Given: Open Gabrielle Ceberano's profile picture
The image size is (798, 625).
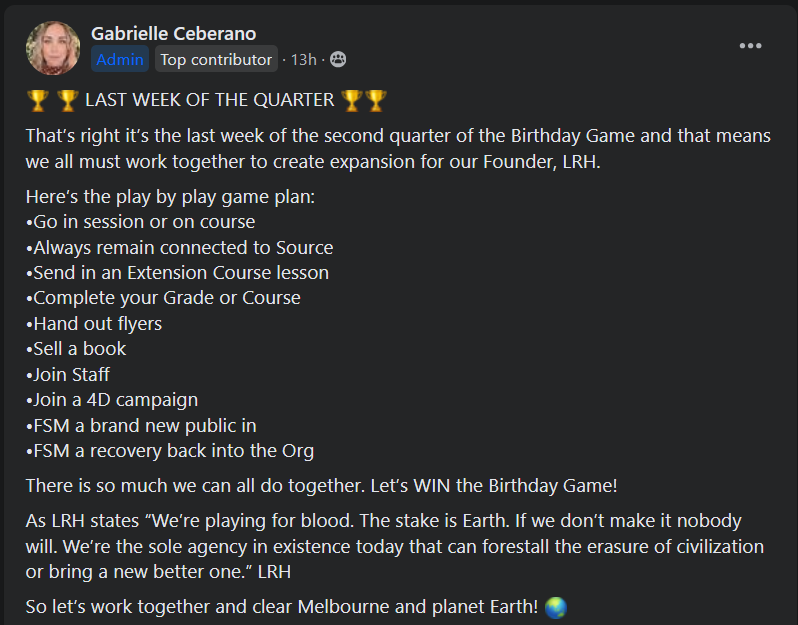Looking at the screenshot, I should [53, 47].
